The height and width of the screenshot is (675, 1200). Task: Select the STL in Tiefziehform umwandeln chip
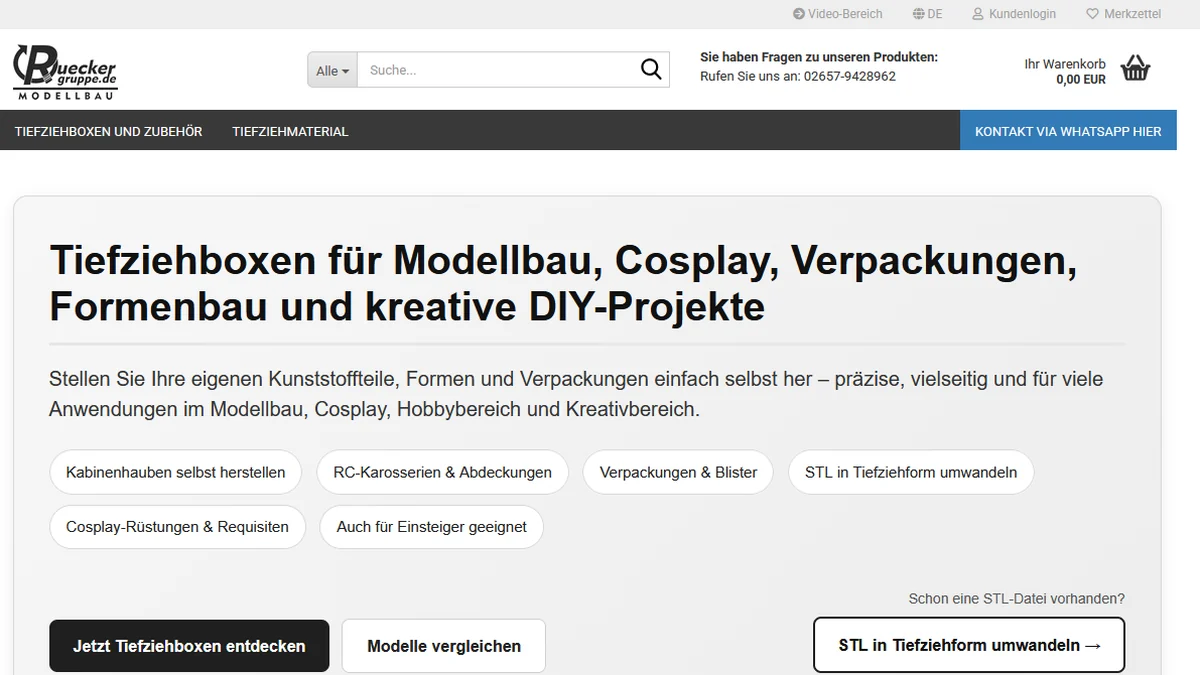911,472
